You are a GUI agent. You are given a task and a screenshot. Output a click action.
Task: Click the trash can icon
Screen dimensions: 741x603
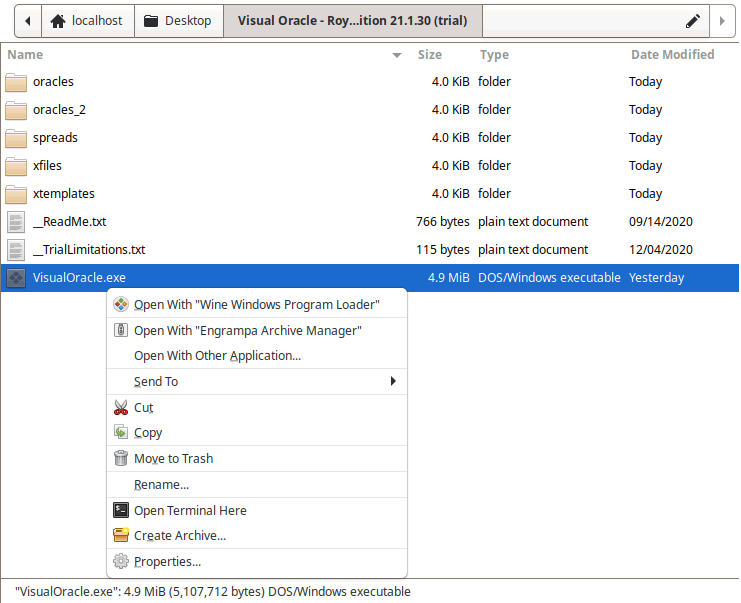[121, 458]
